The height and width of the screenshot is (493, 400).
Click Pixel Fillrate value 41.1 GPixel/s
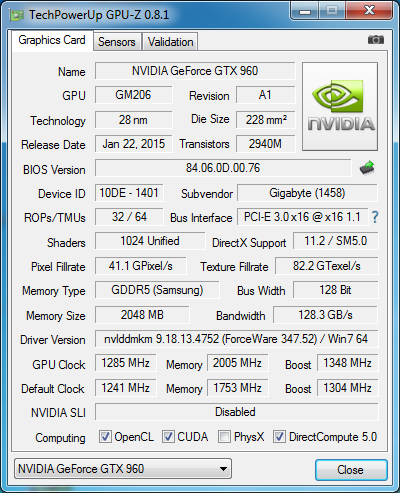[x=140, y=266]
